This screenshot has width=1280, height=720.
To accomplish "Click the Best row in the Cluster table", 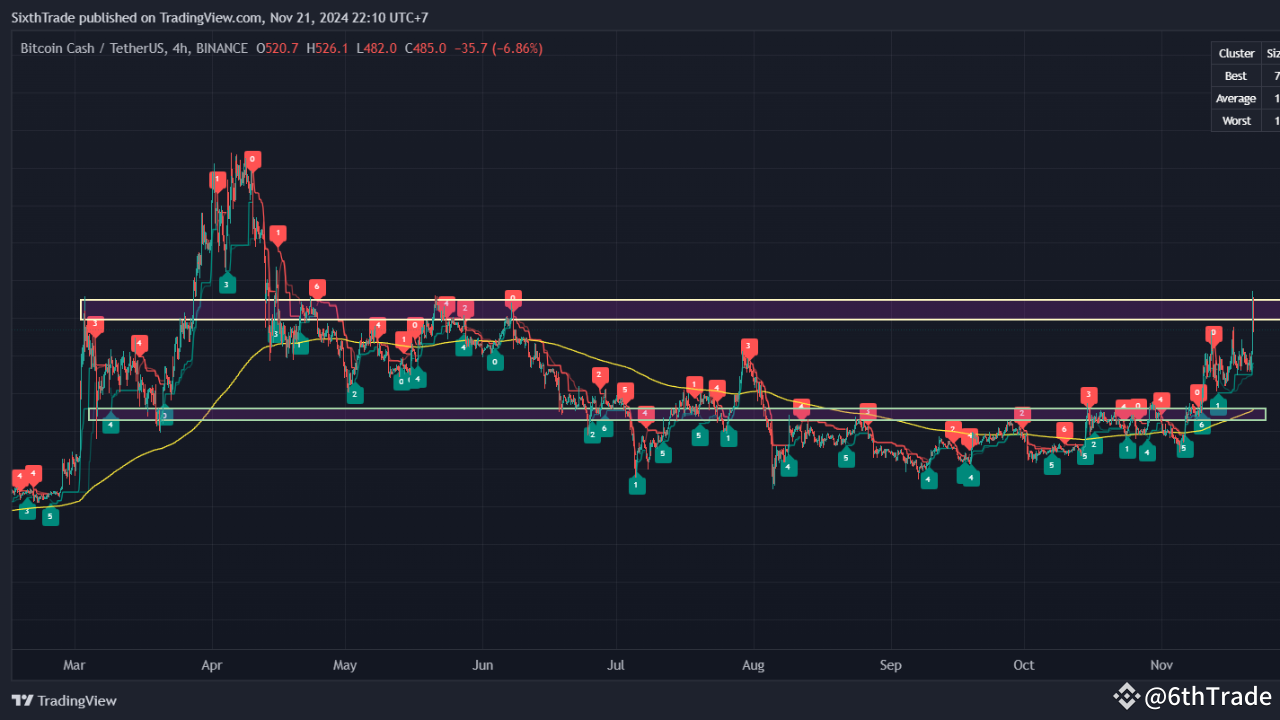I will [x=1236, y=75].
